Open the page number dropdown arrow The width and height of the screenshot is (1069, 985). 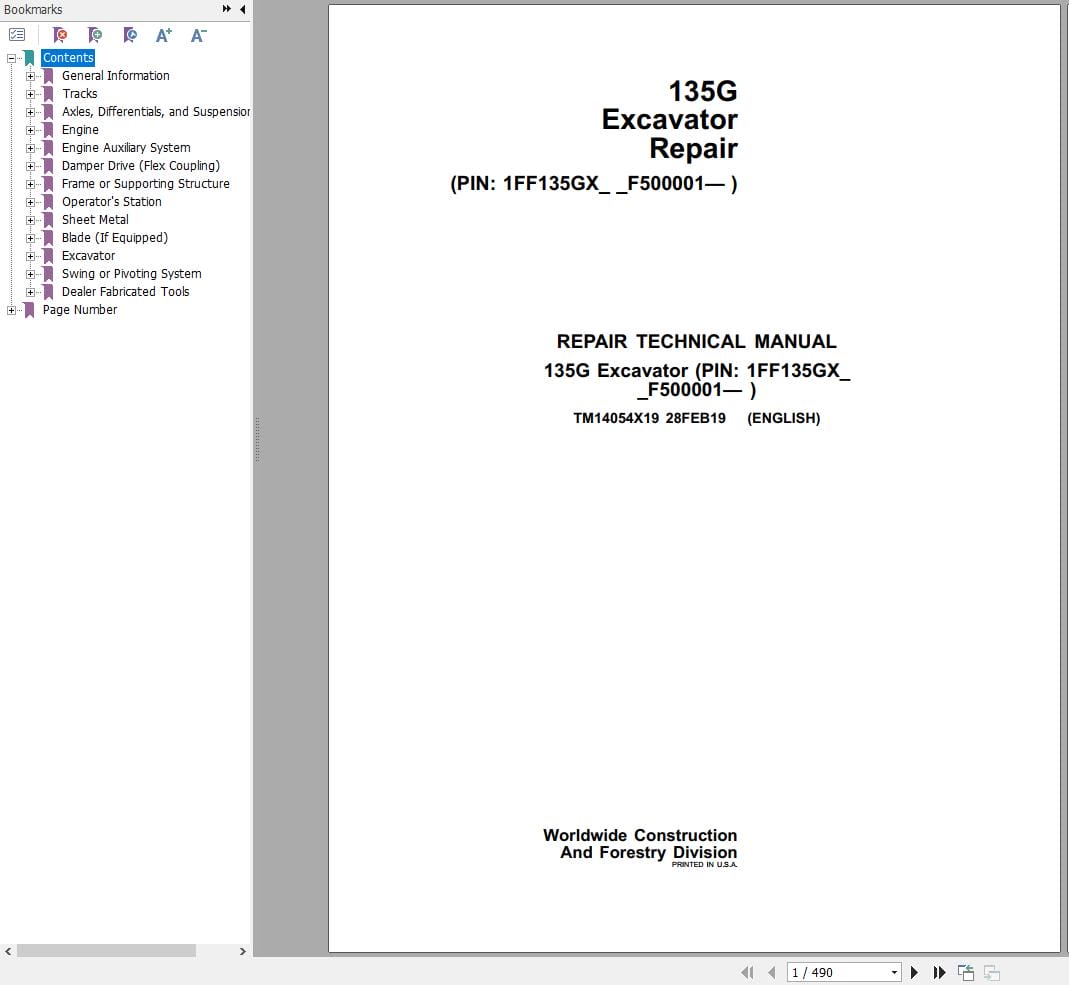(894, 973)
